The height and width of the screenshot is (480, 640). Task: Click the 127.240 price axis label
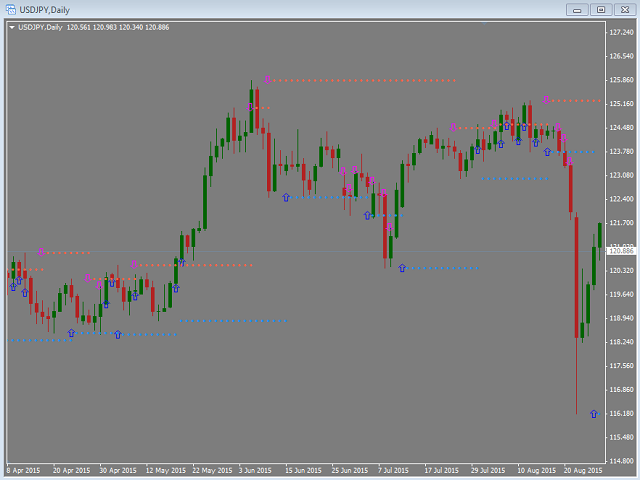[x=621, y=32]
